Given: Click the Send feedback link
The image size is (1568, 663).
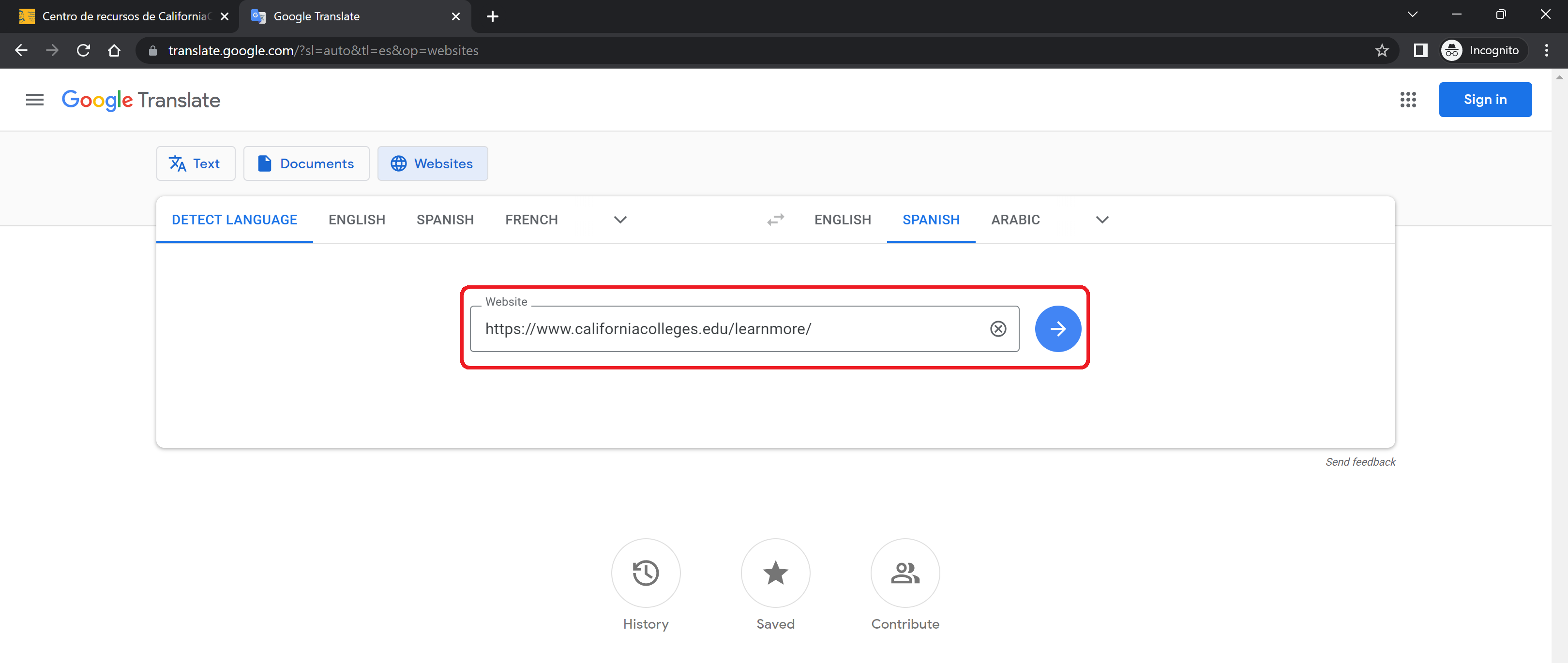Looking at the screenshot, I should [1360, 462].
